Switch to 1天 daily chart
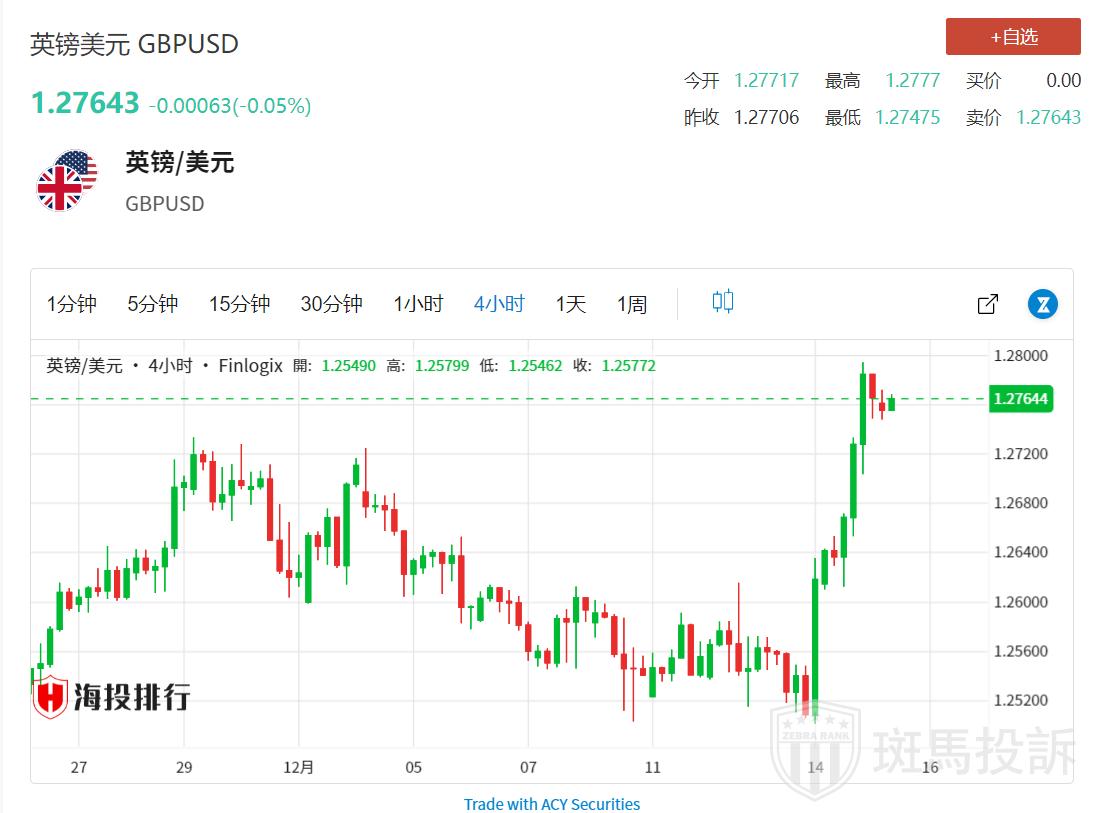The height and width of the screenshot is (813, 1095). (571, 304)
